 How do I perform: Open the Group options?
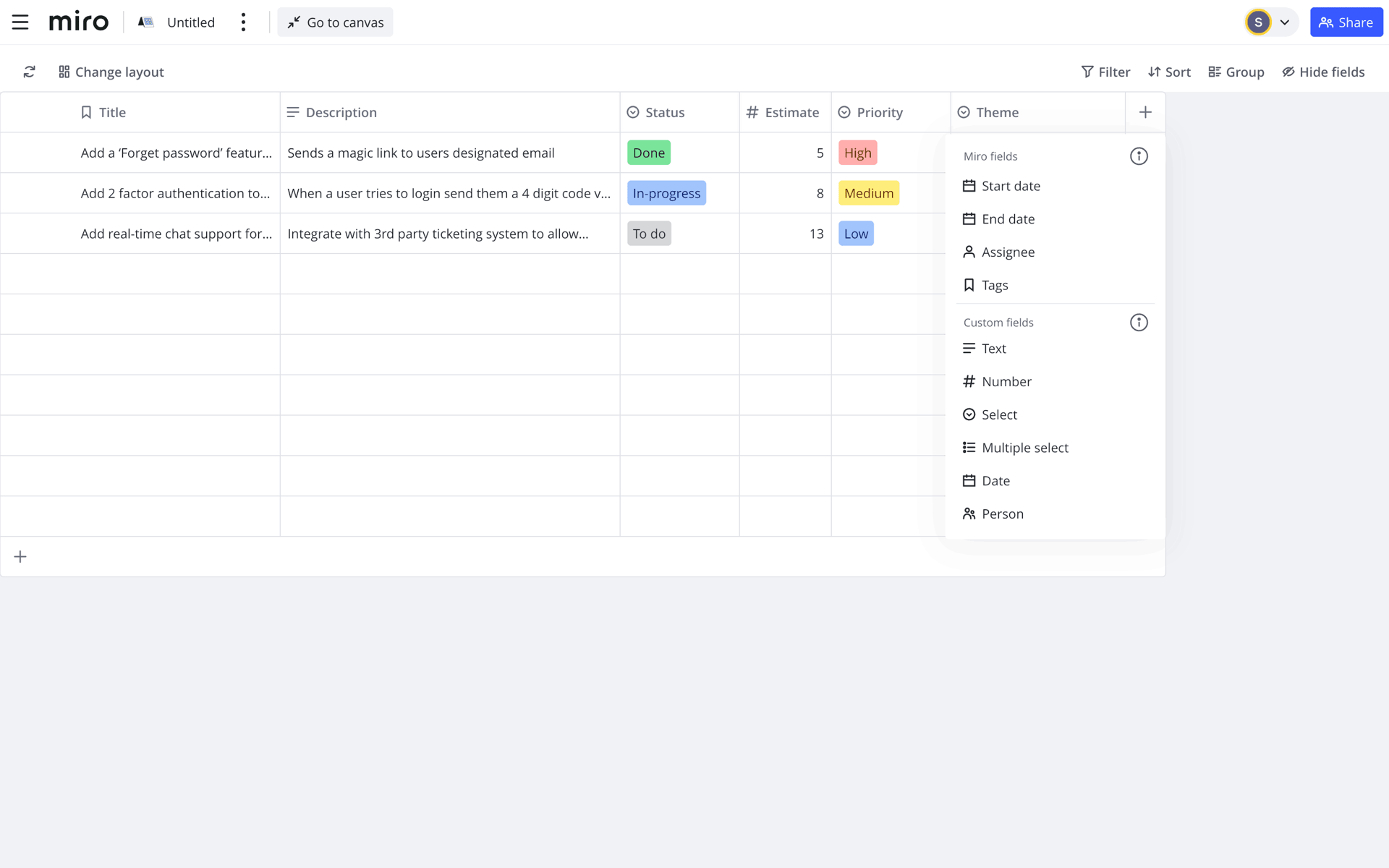[1236, 72]
